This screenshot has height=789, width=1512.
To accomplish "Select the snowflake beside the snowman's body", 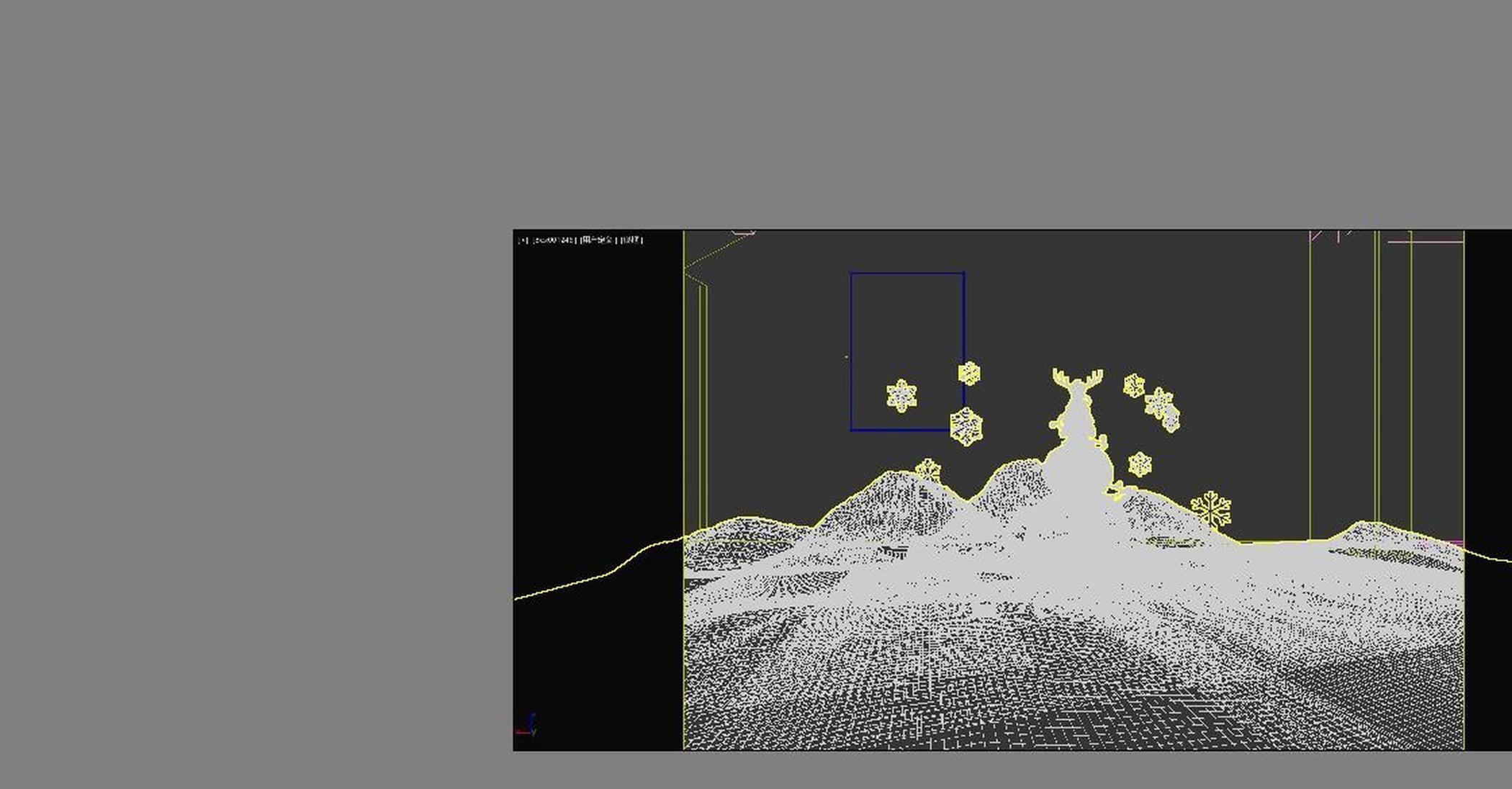I will click(x=1140, y=464).
